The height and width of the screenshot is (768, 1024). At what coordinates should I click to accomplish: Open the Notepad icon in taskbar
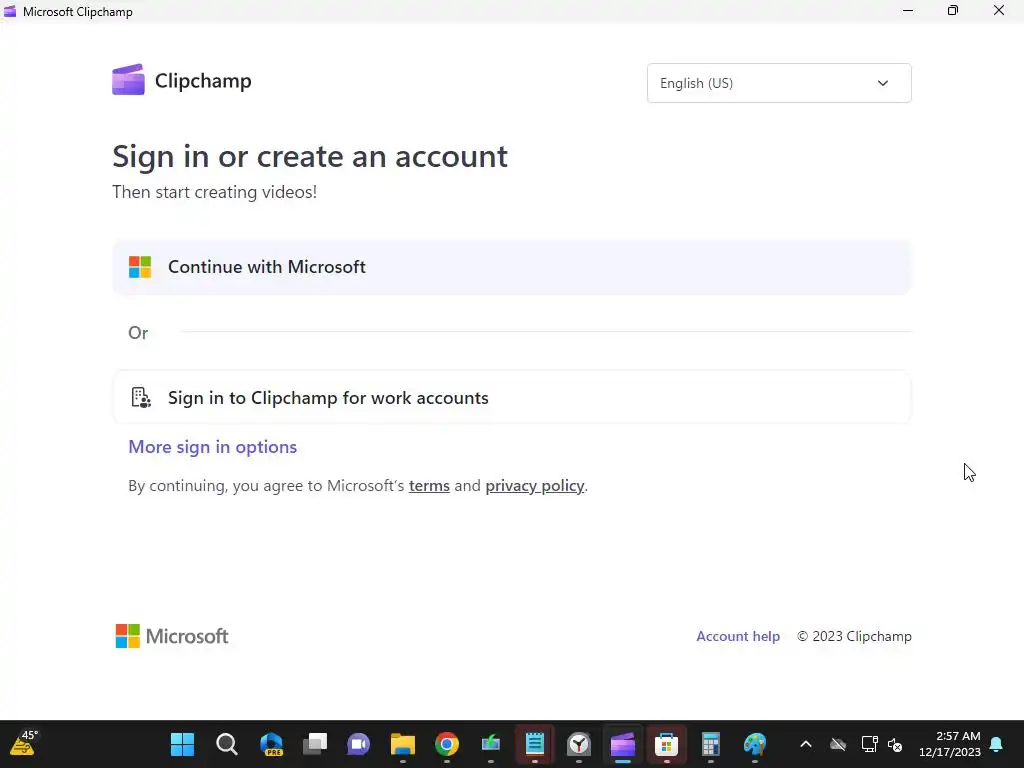[x=535, y=744]
